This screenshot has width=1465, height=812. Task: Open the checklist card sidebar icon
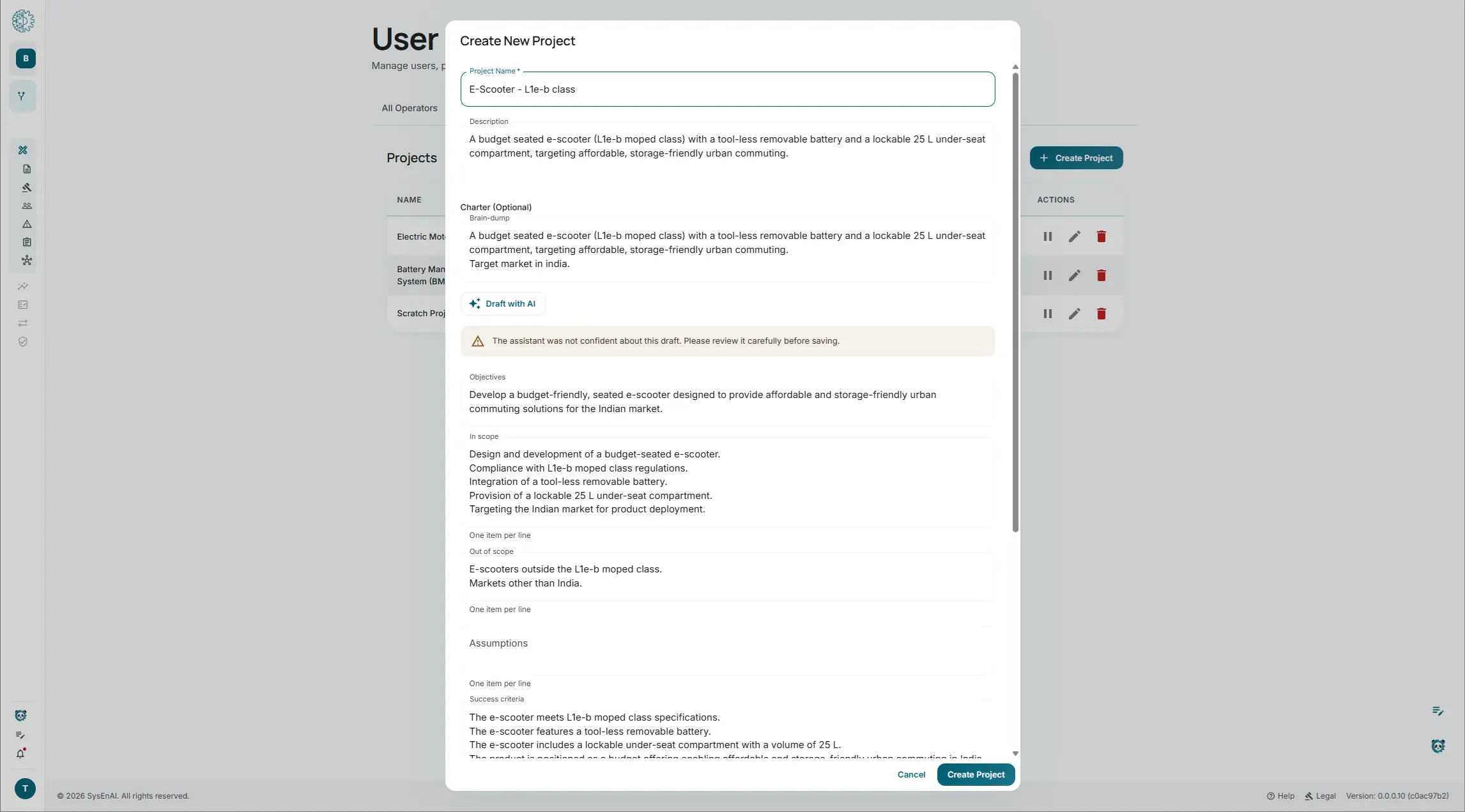click(x=23, y=305)
